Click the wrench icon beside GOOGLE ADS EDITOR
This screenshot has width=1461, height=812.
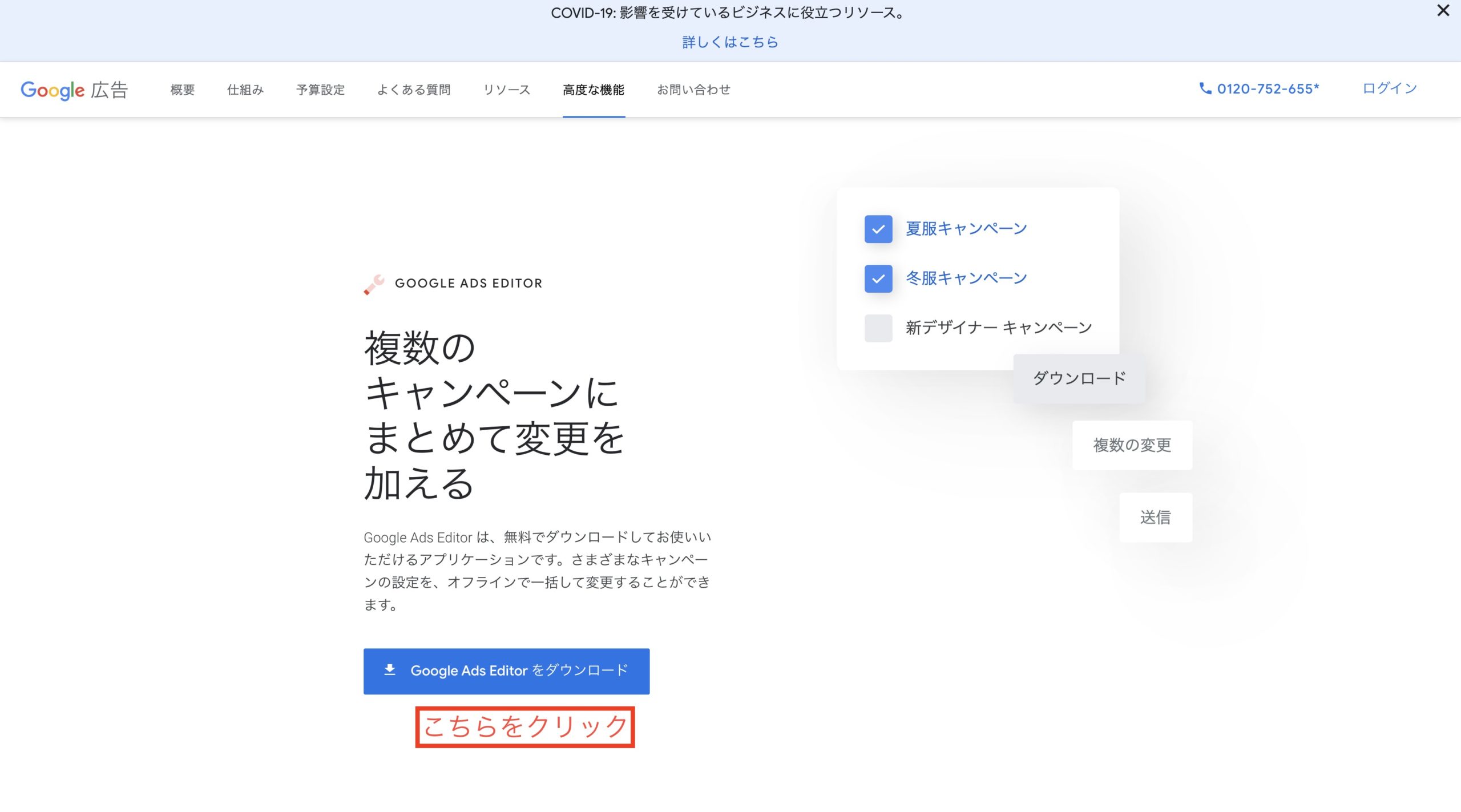tap(372, 283)
